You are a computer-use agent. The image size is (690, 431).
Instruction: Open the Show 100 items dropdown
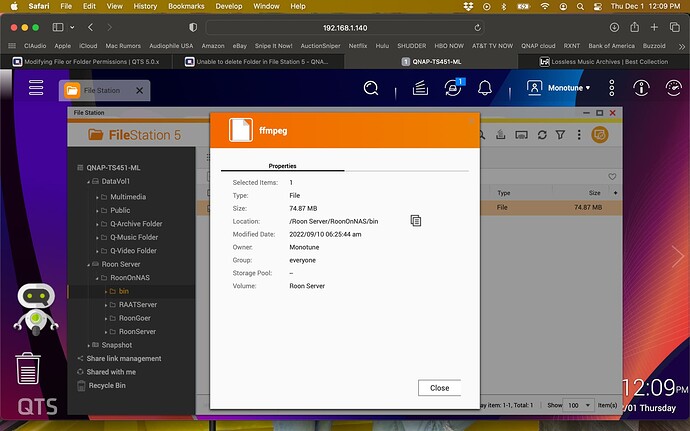578,405
